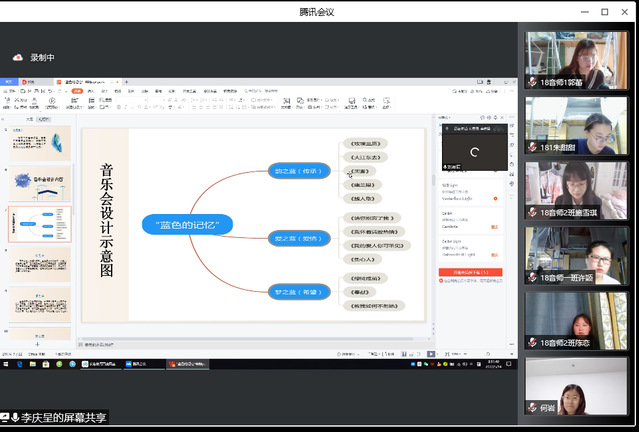Select 18音师2班陈恋's video tile
The image size is (639, 432).
point(577,319)
